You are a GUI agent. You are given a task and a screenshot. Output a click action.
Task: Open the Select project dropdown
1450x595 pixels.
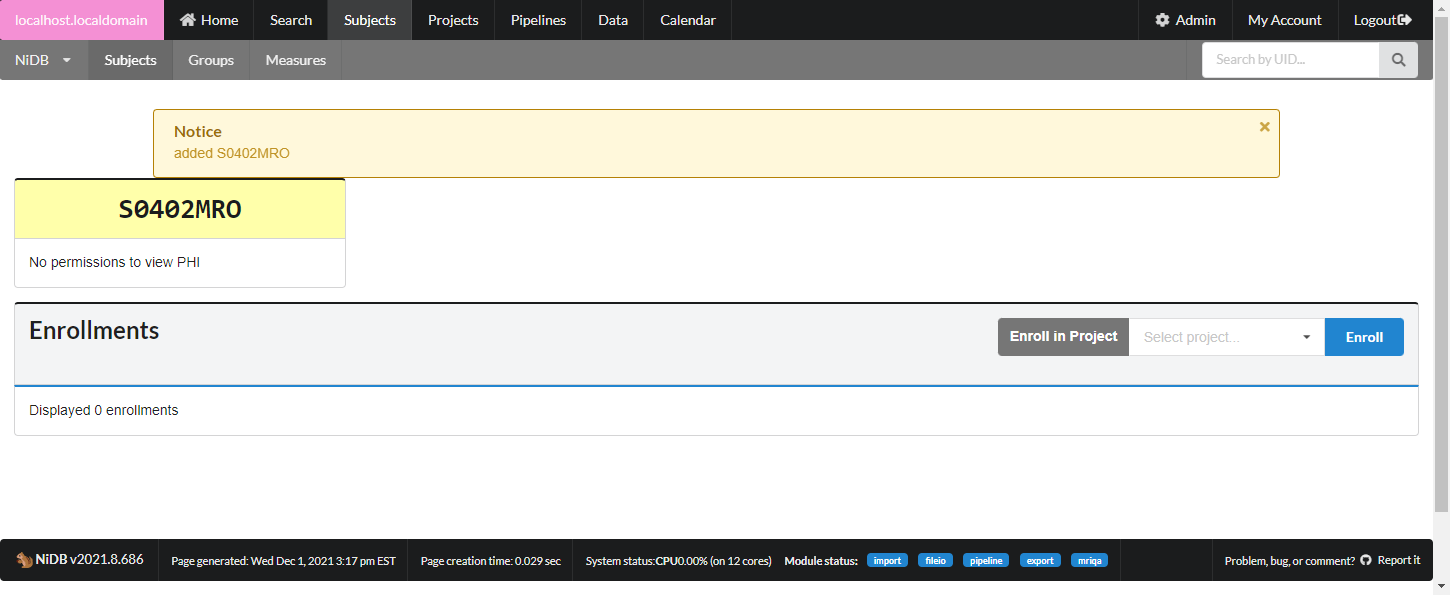1226,337
